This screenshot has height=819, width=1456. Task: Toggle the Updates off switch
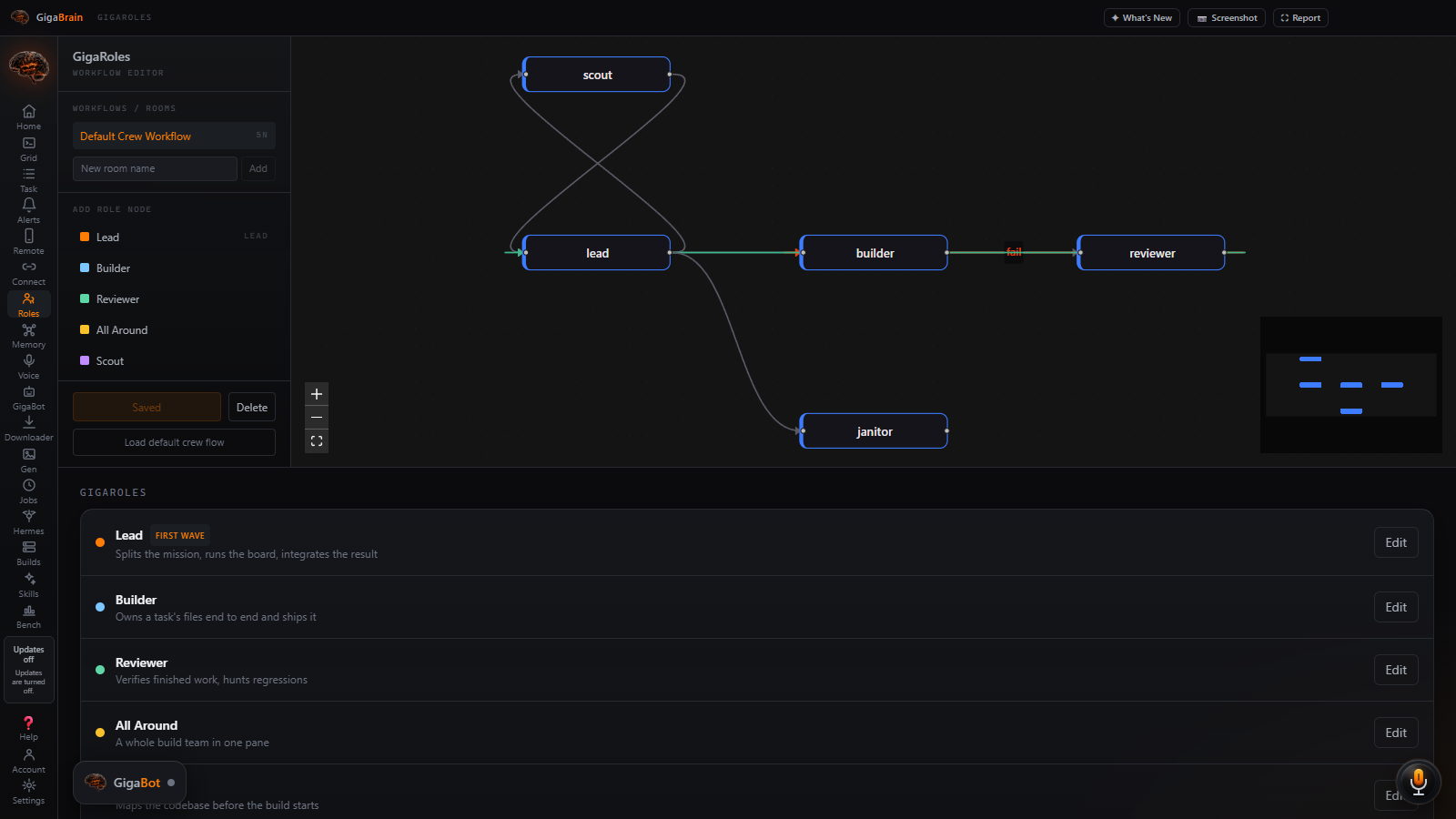28,670
